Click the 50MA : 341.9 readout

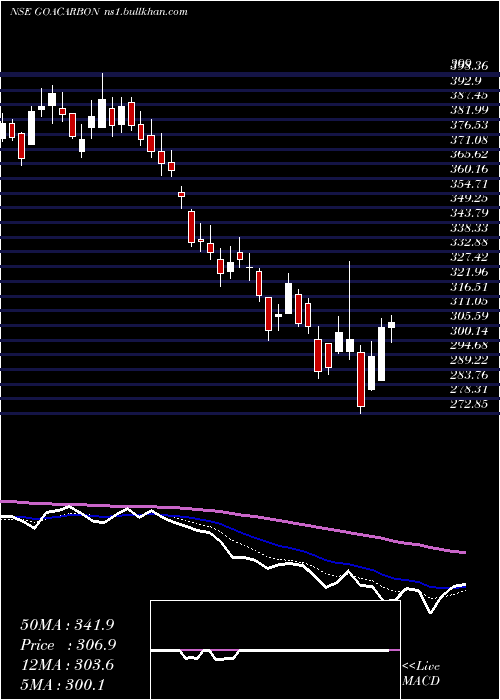[x=67, y=625]
